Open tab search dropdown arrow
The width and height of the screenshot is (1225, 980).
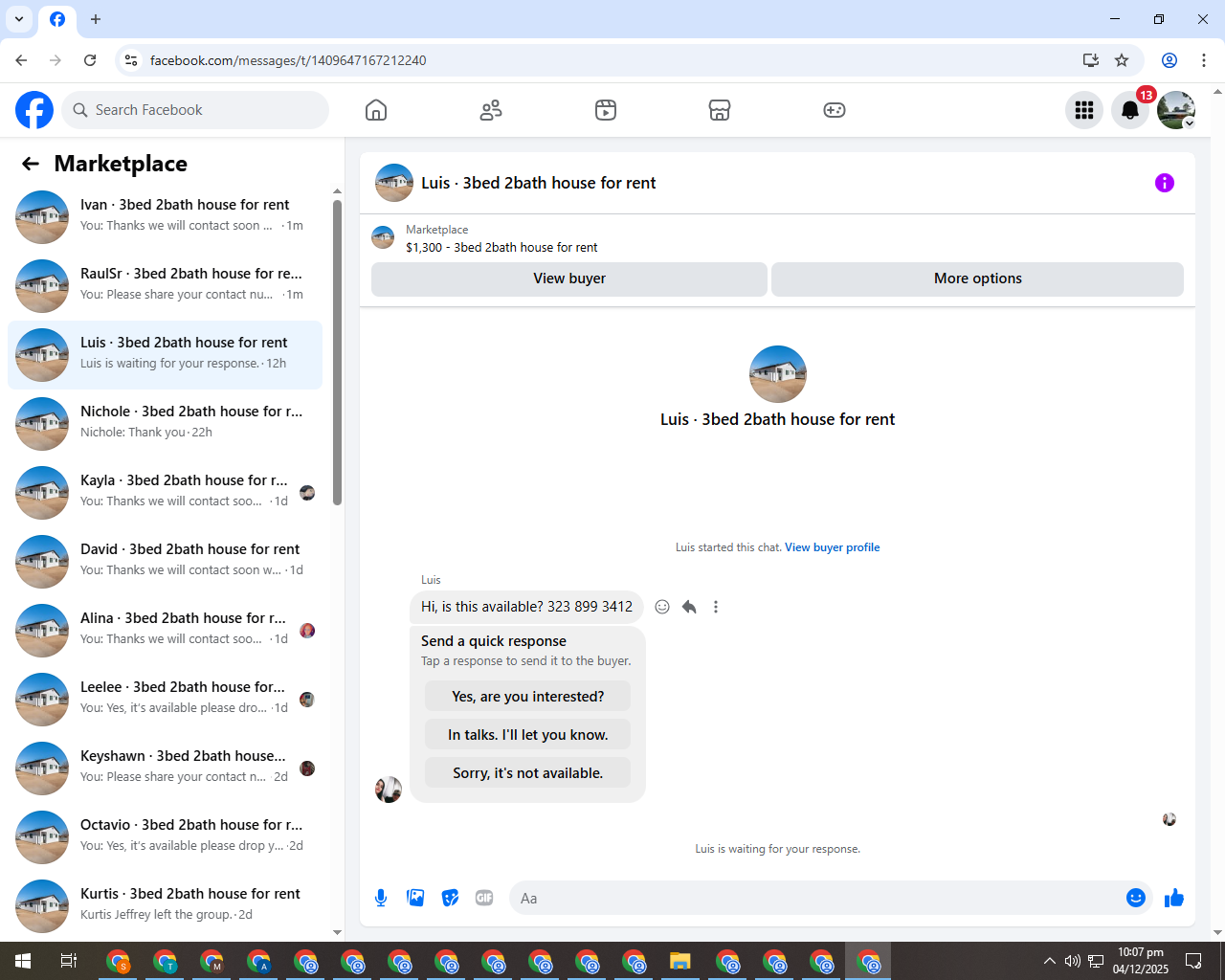(x=19, y=19)
